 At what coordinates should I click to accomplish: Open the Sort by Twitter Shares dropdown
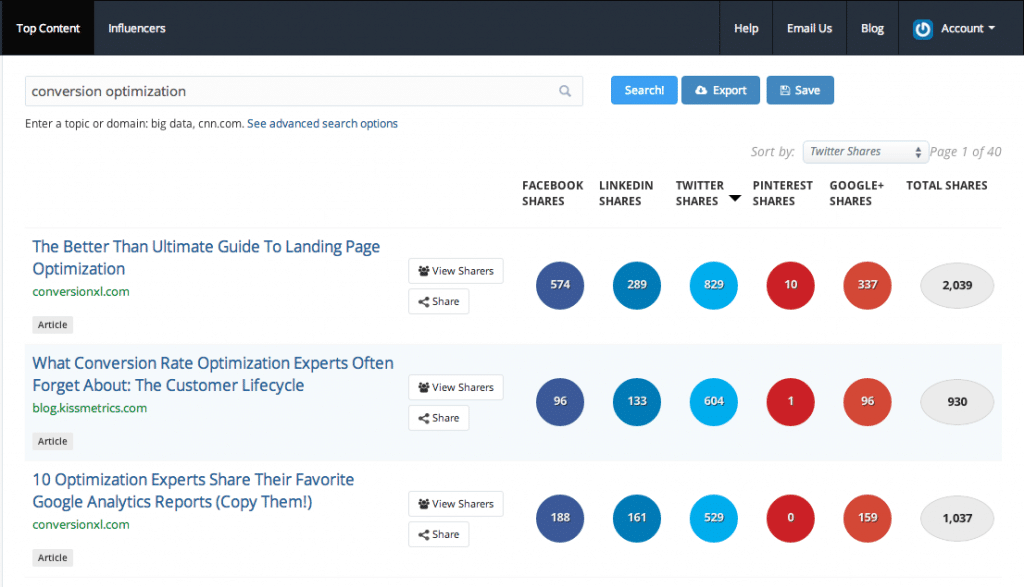pyautogui.click(x=866, y=152)
